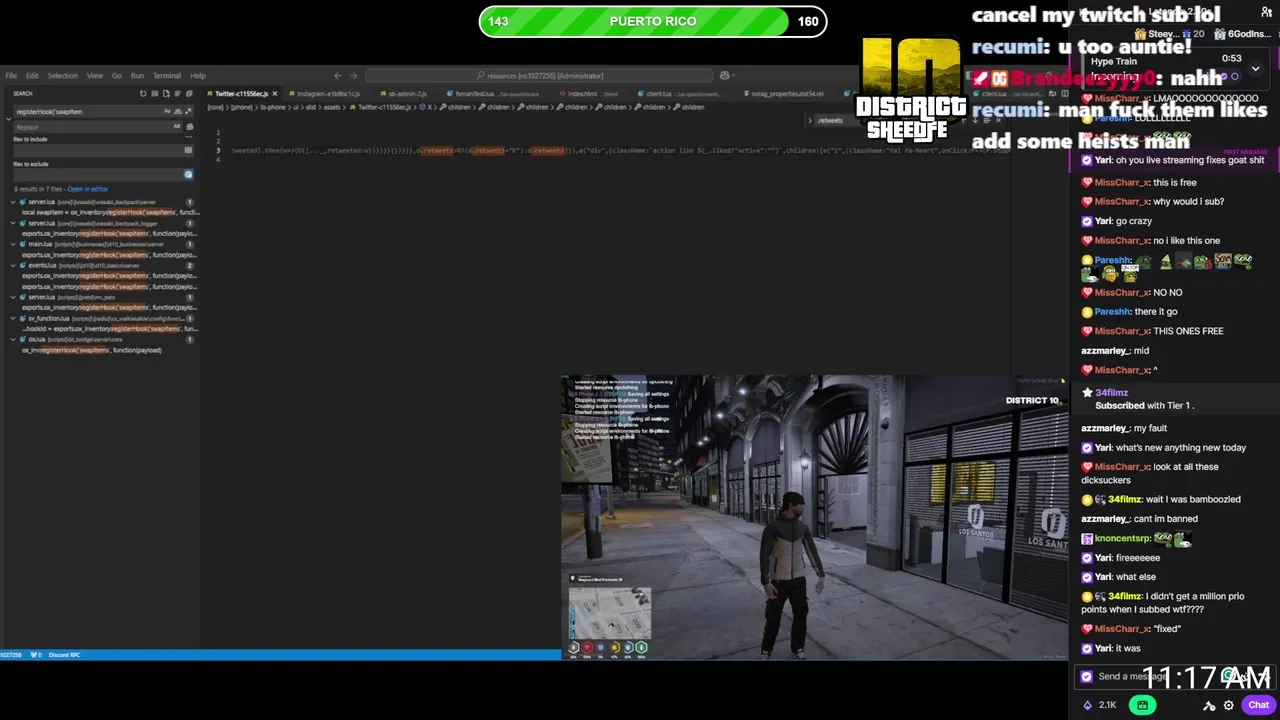Refresh the search results in Search panel
The height and width of the screenshot is (720, 1280).
pyautogui.click(x=143, y=93)
